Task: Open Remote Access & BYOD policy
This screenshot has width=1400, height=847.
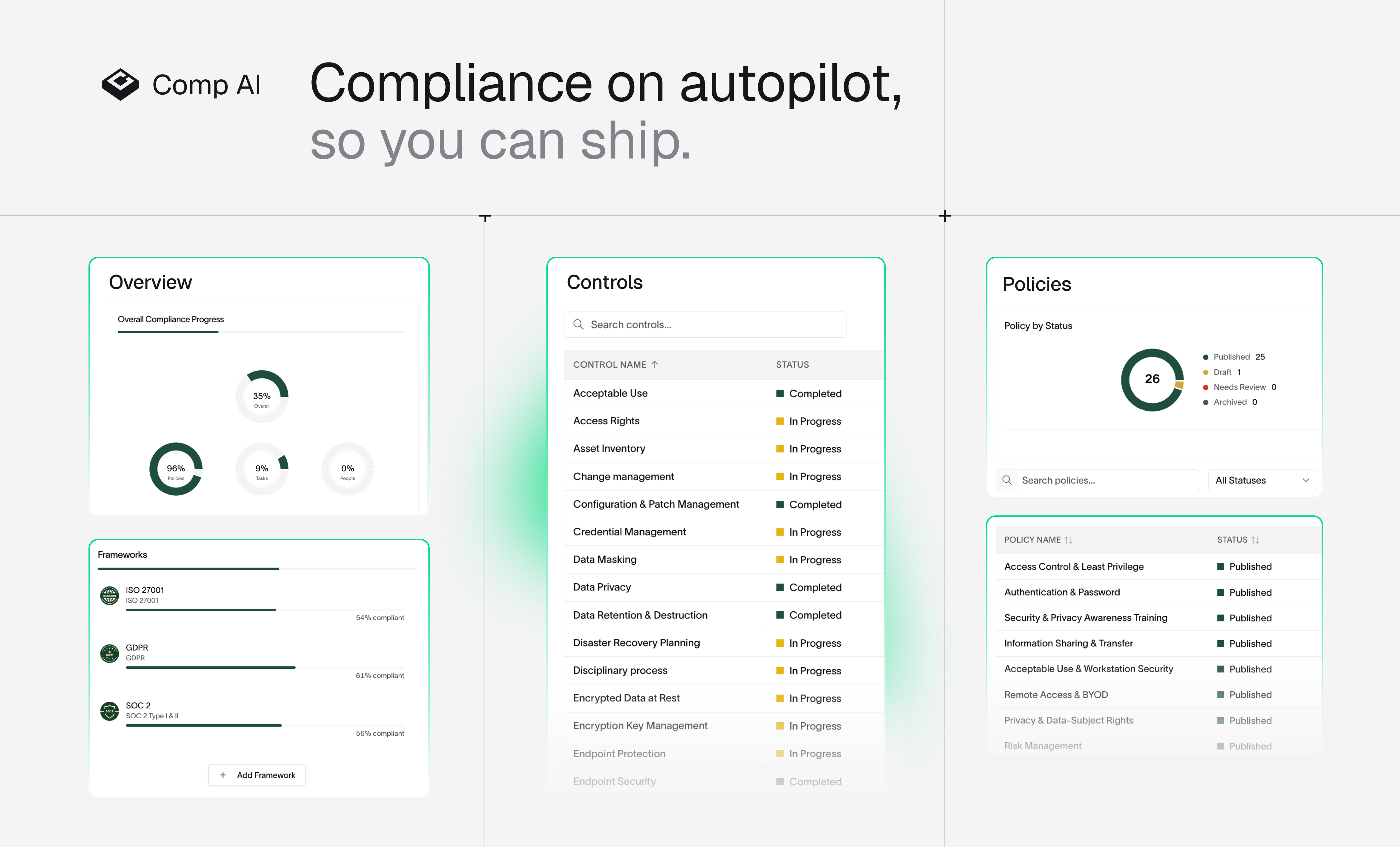Action: point(1056,695)
